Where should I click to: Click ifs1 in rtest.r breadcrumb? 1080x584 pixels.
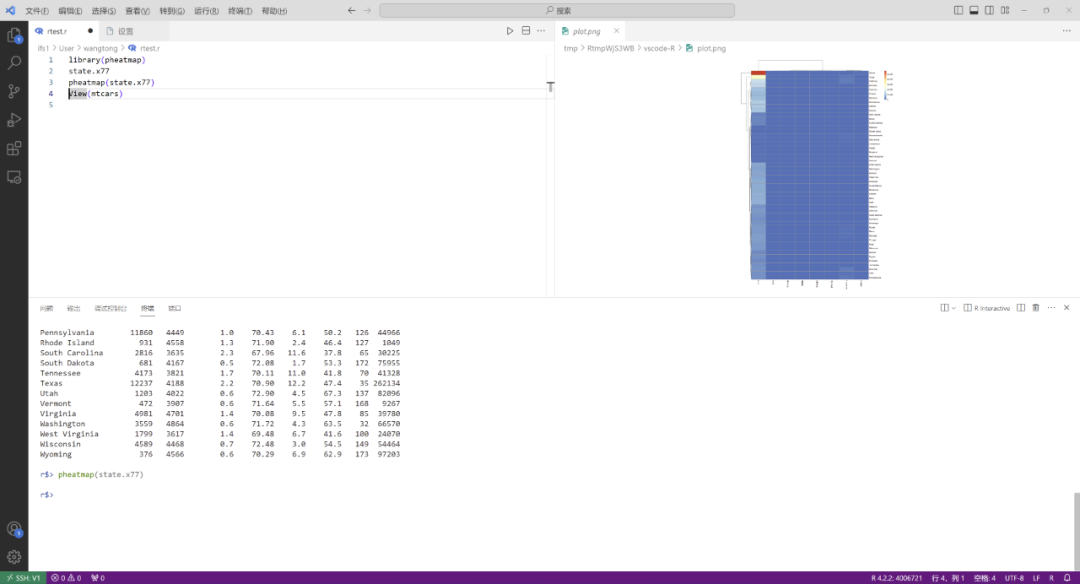pos(43,48)
